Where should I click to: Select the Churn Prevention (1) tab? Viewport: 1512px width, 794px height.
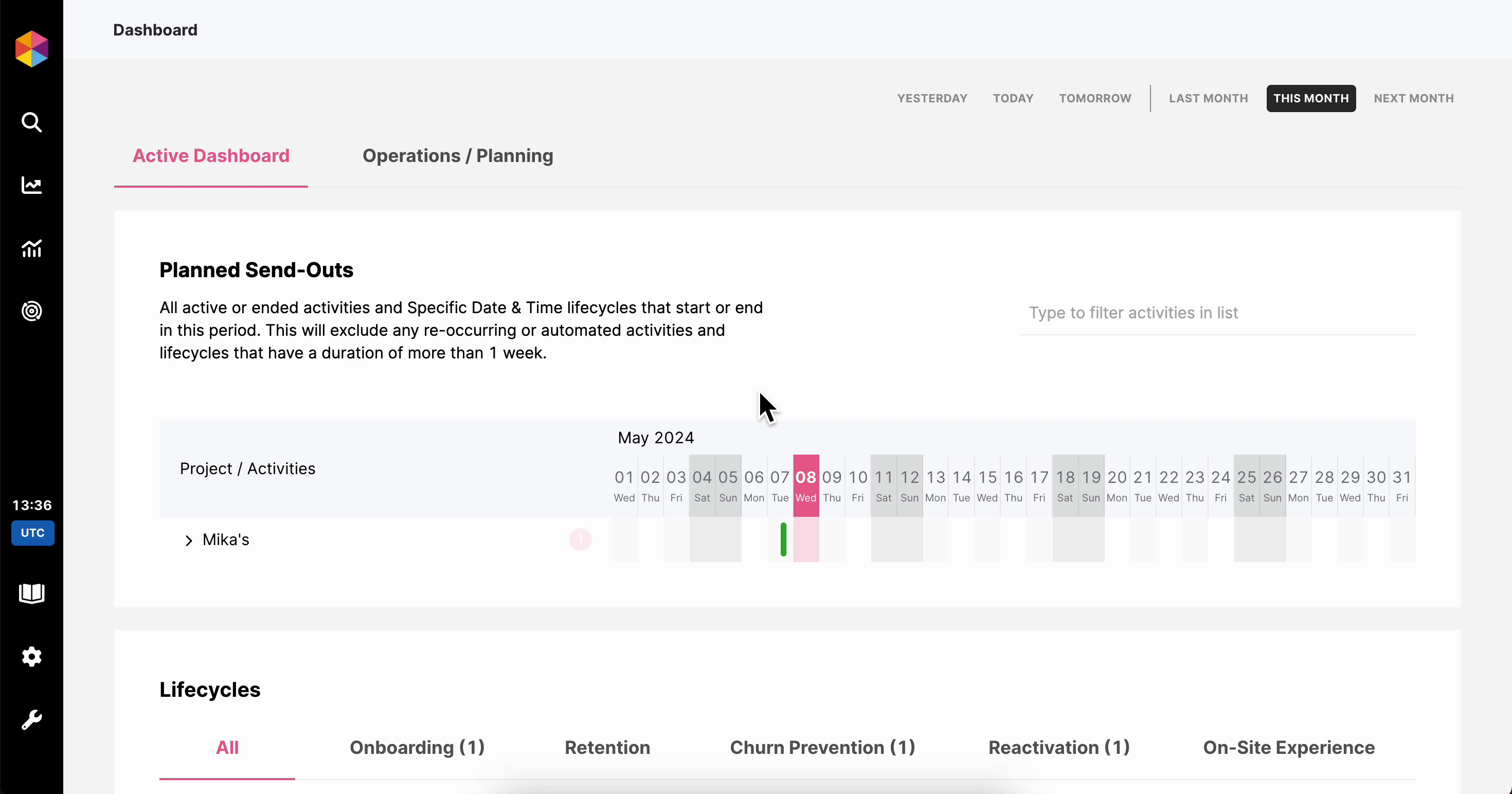tap(822, 747)
